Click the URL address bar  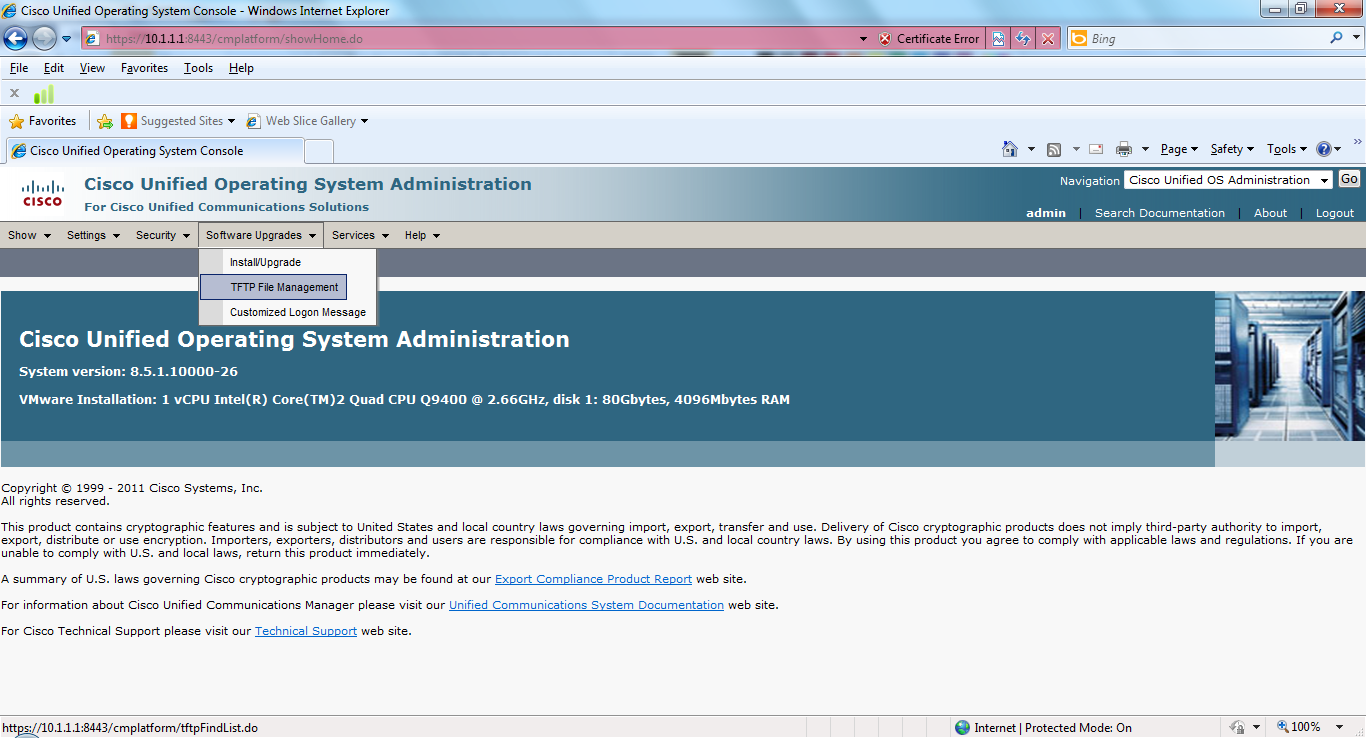click(x=468, y=39)
